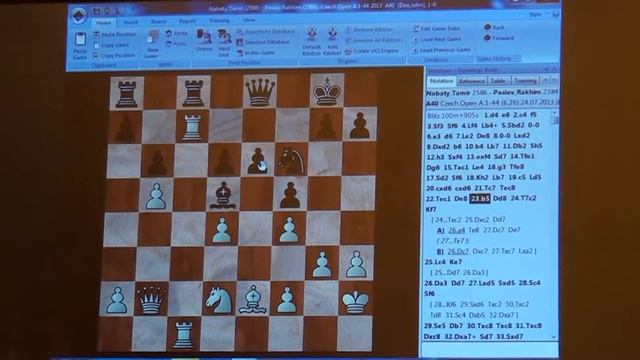Find position in Selected Database
The height and width of the screenshot is (360, 640).
coord(263,42)
